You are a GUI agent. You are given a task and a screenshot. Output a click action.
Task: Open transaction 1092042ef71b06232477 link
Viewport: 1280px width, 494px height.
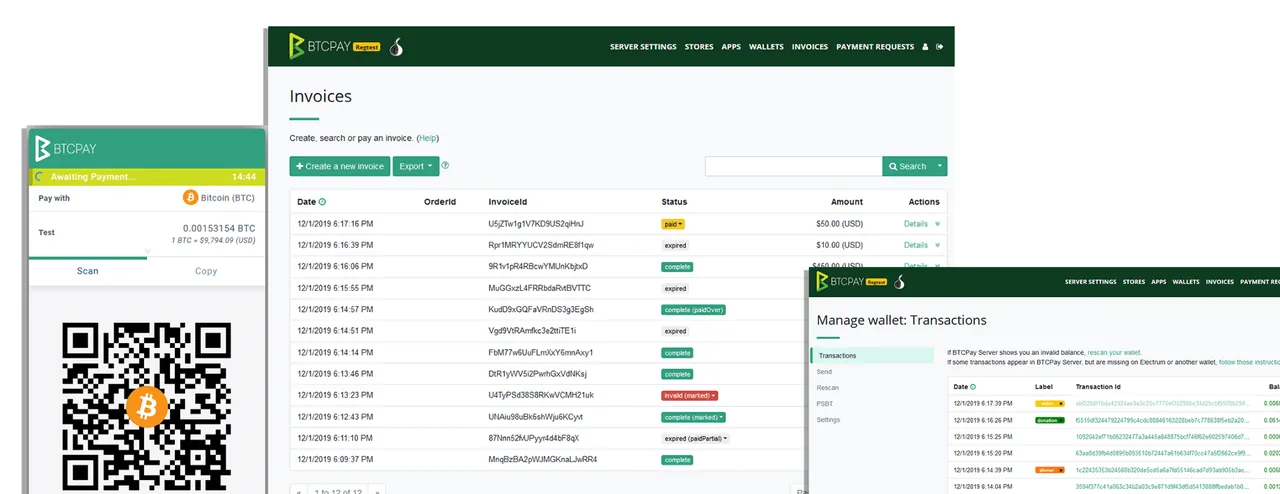1162,436
